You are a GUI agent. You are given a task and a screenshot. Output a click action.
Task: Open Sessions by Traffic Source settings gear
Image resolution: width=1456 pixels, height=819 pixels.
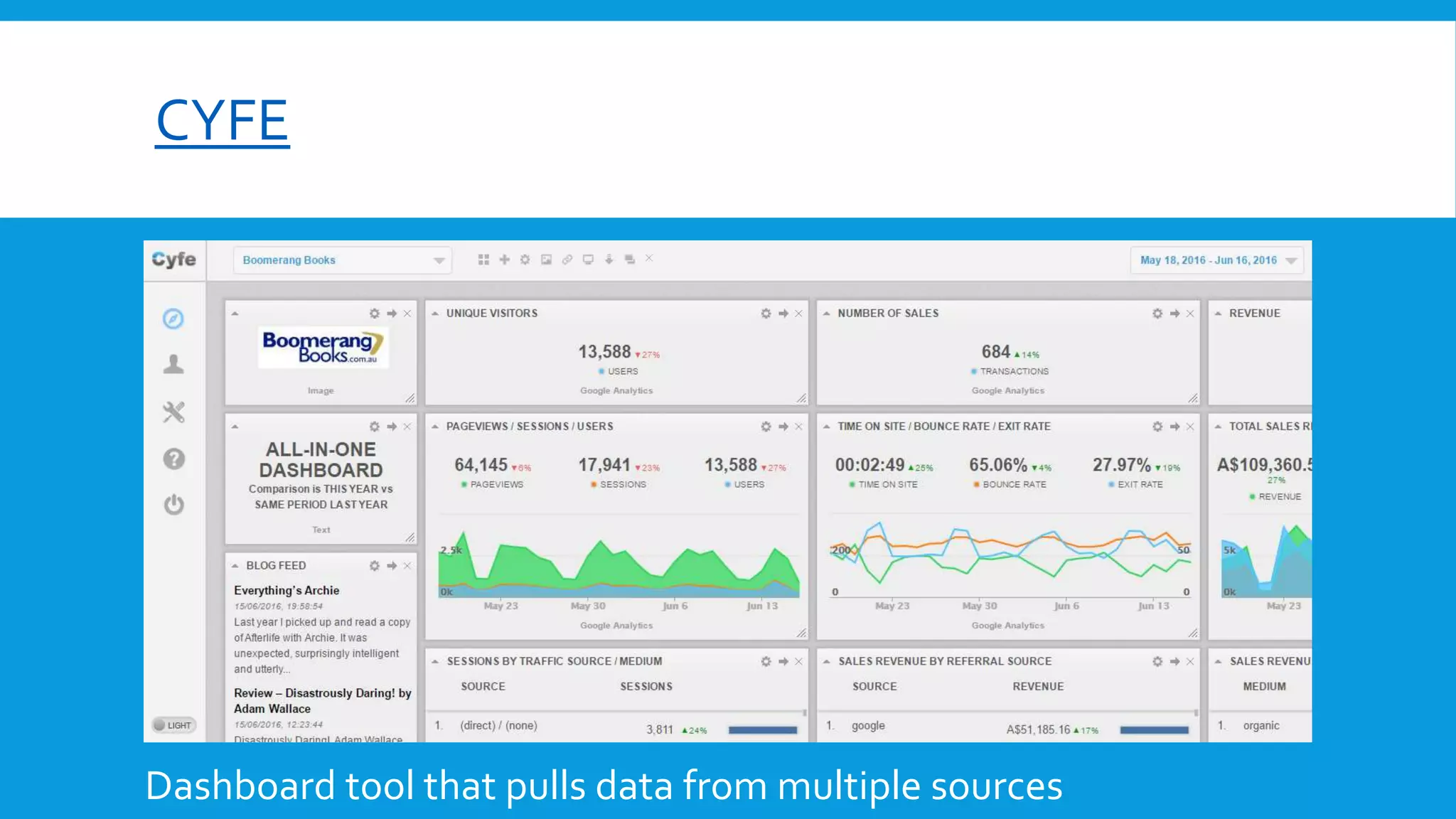point(766,661)
